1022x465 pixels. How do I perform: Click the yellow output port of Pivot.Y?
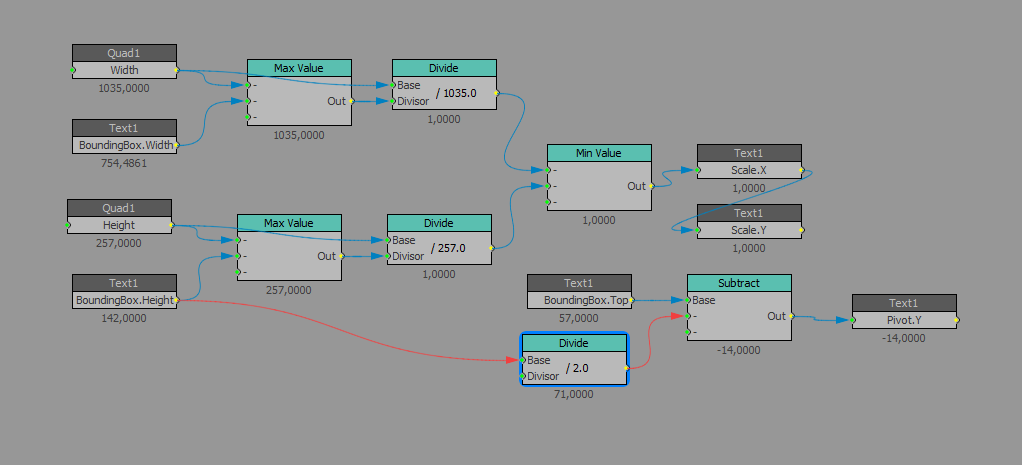pos(957,320)
